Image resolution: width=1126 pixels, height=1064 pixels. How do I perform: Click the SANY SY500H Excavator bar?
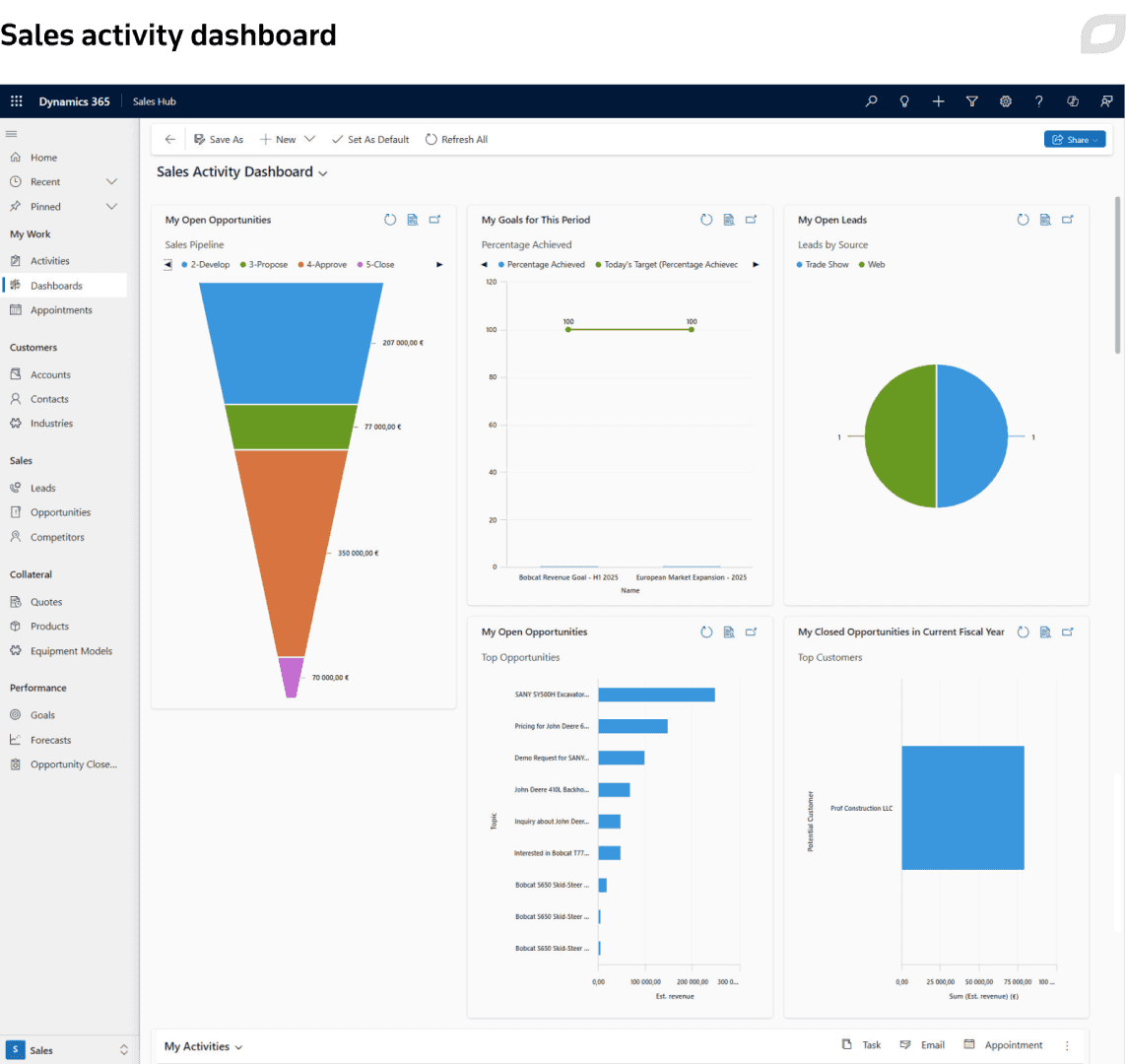coord(656,695)
